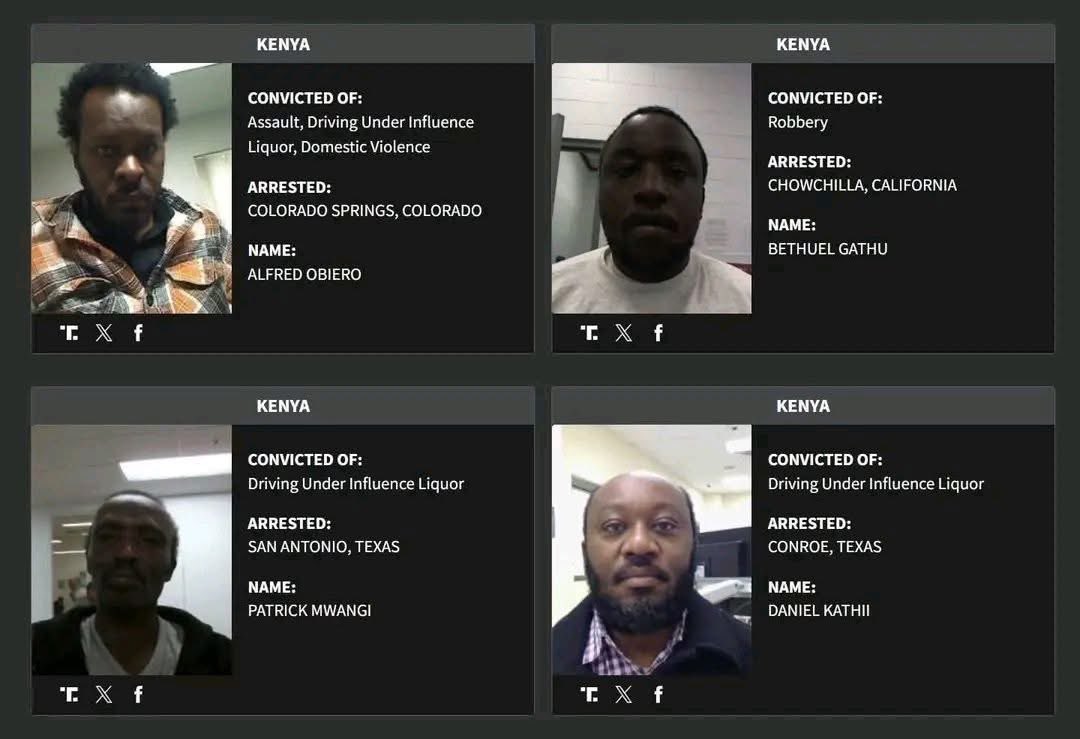The image size is (1080, 739).
Task: Open Alfred Obiero's photo thumbnail
Action: tap(132, 189)
